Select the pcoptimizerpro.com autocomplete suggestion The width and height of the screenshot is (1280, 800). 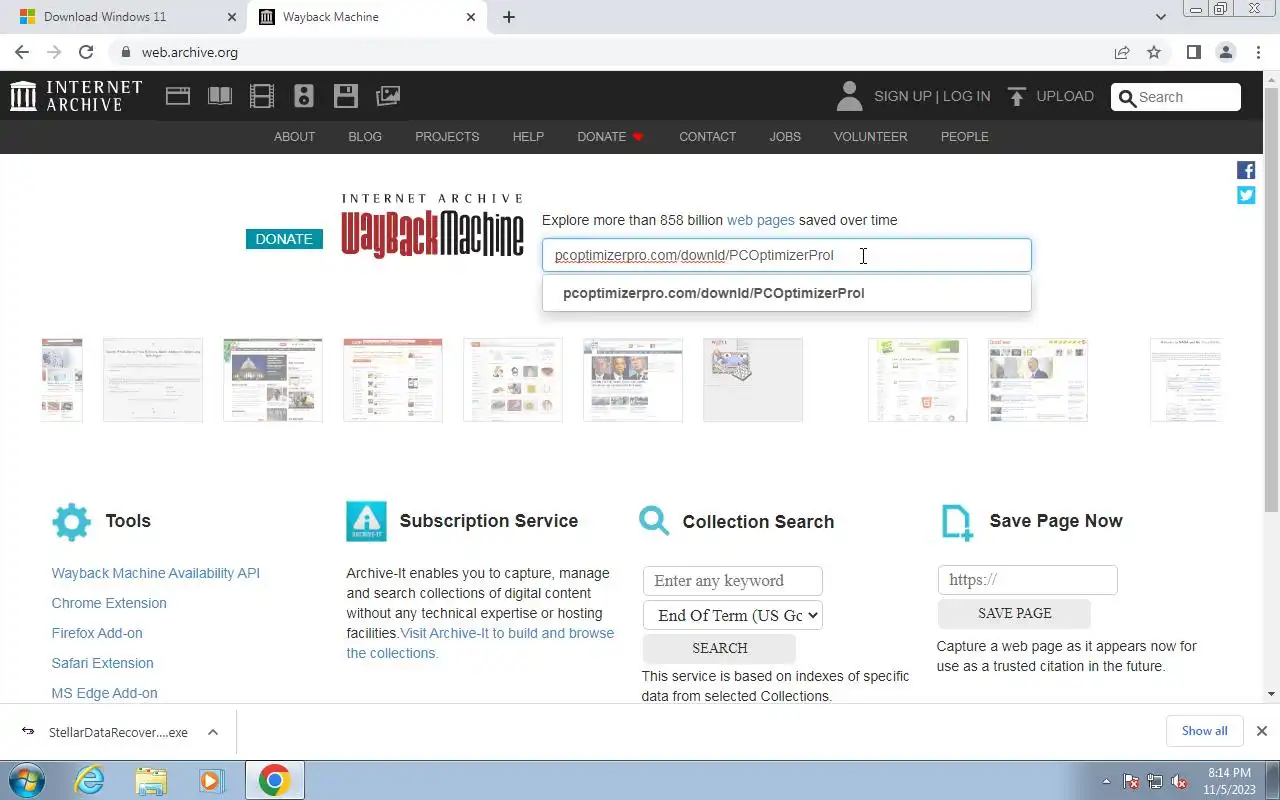coord(786,293)
